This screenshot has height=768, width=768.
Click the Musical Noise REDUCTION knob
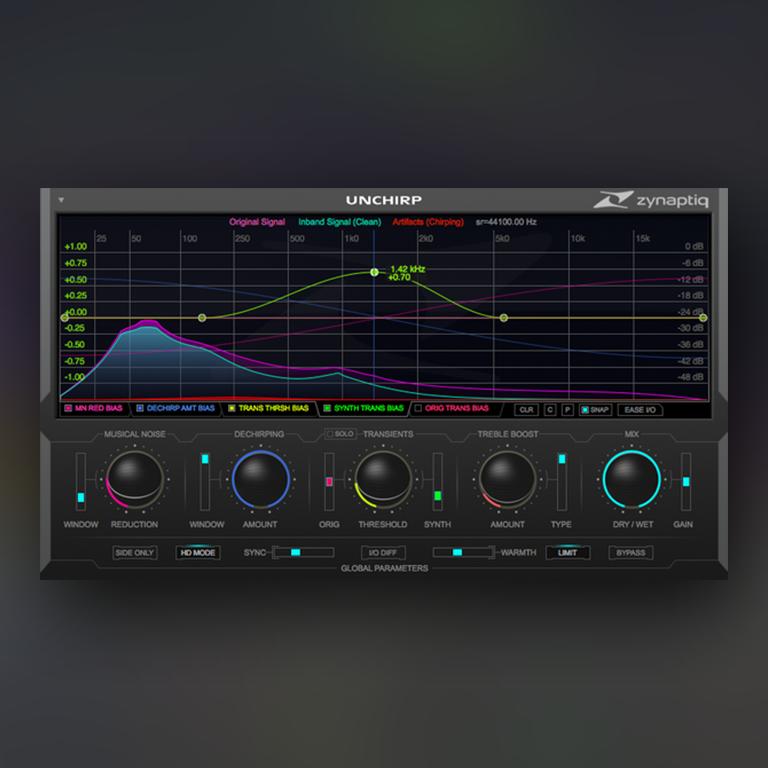(x=135, y=479)
